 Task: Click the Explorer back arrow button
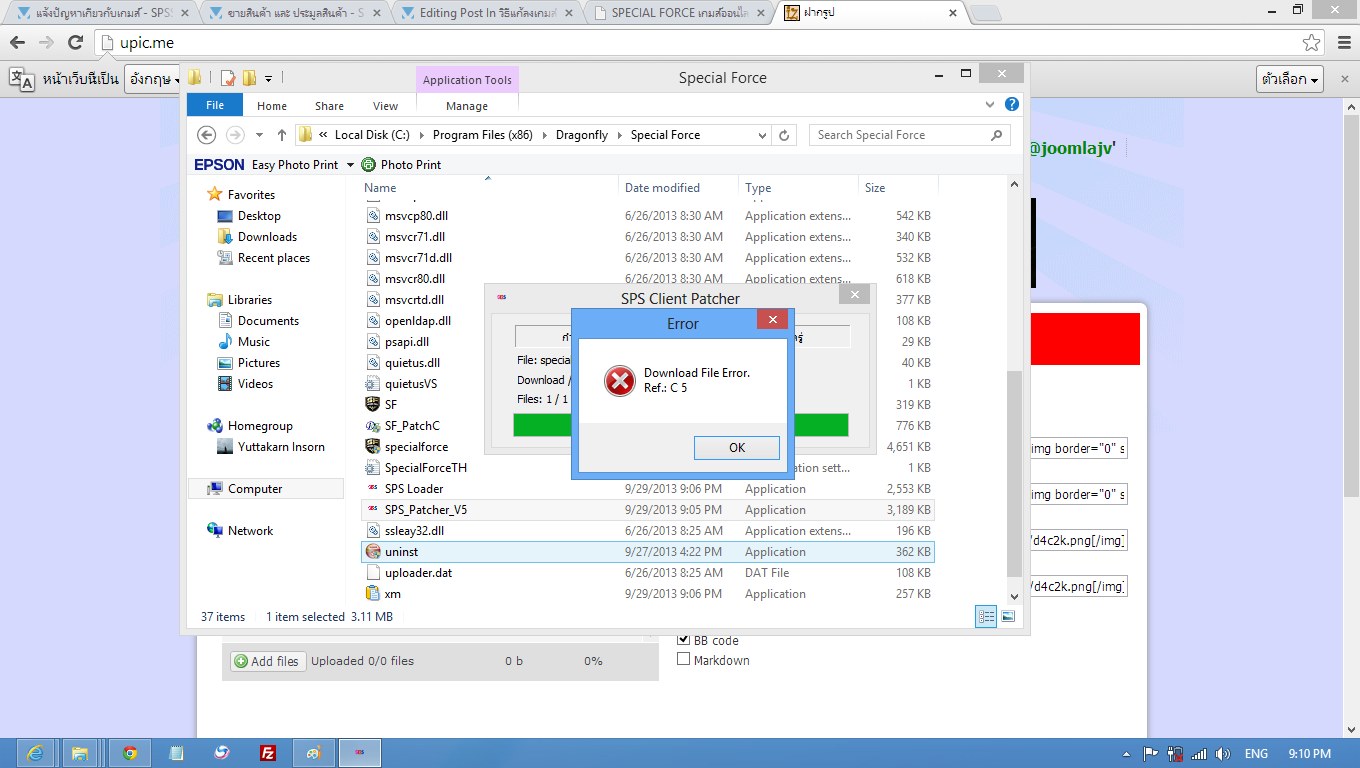tap(206, 135)
